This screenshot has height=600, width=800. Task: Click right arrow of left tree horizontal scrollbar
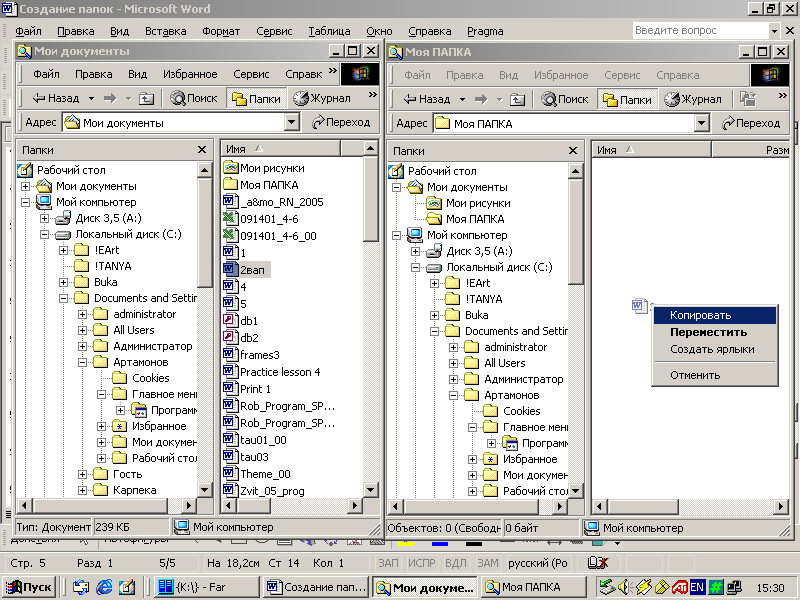189,506
